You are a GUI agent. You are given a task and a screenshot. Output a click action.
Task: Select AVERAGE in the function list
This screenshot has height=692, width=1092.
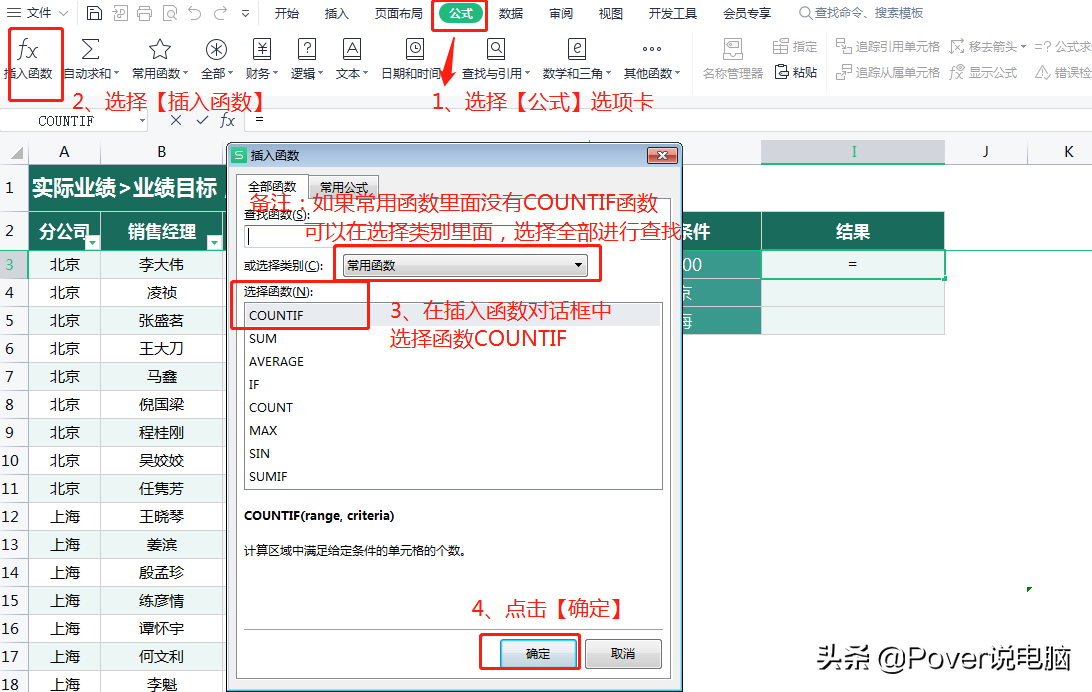[453, 361]
